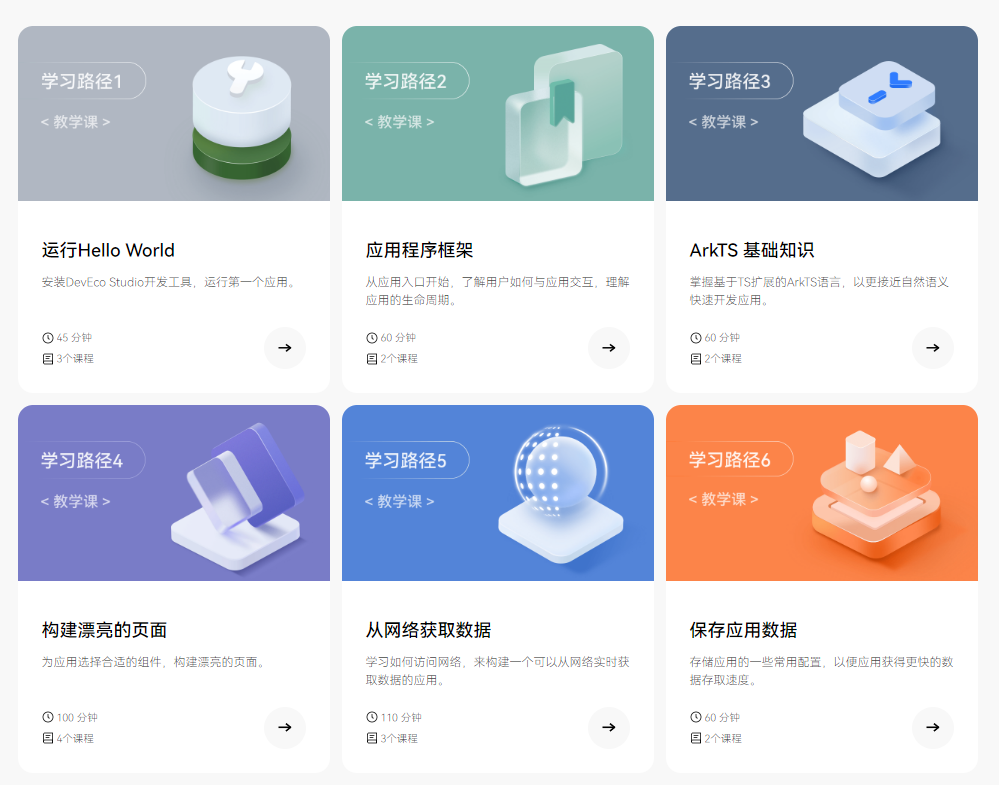Viewport: 999px width, 785px height.
Task: Click description starting 学习如何访问网络
Action: [498, 671]
